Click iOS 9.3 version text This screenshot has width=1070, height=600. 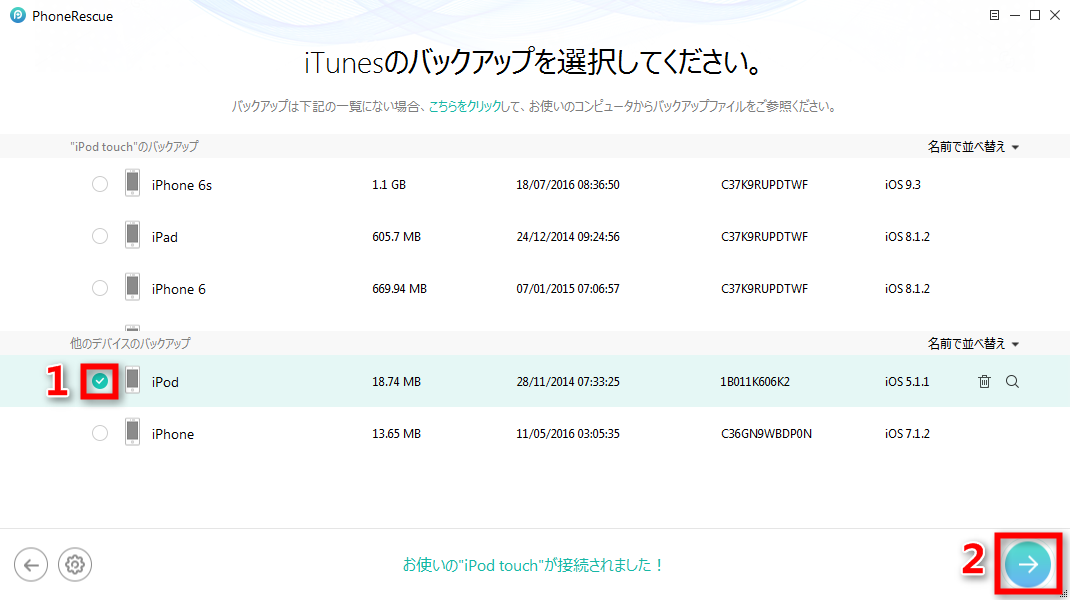(x=903, y=184)
